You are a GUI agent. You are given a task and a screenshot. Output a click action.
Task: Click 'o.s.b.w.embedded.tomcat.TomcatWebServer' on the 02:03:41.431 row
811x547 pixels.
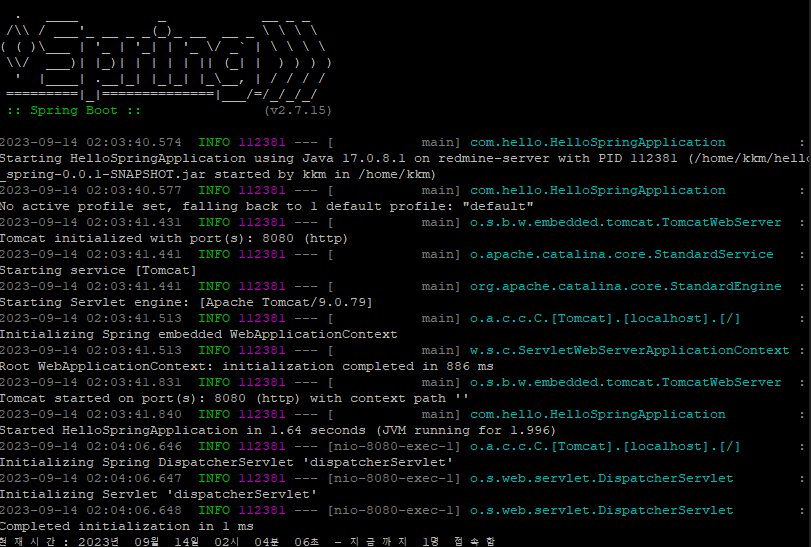[625, 222]
